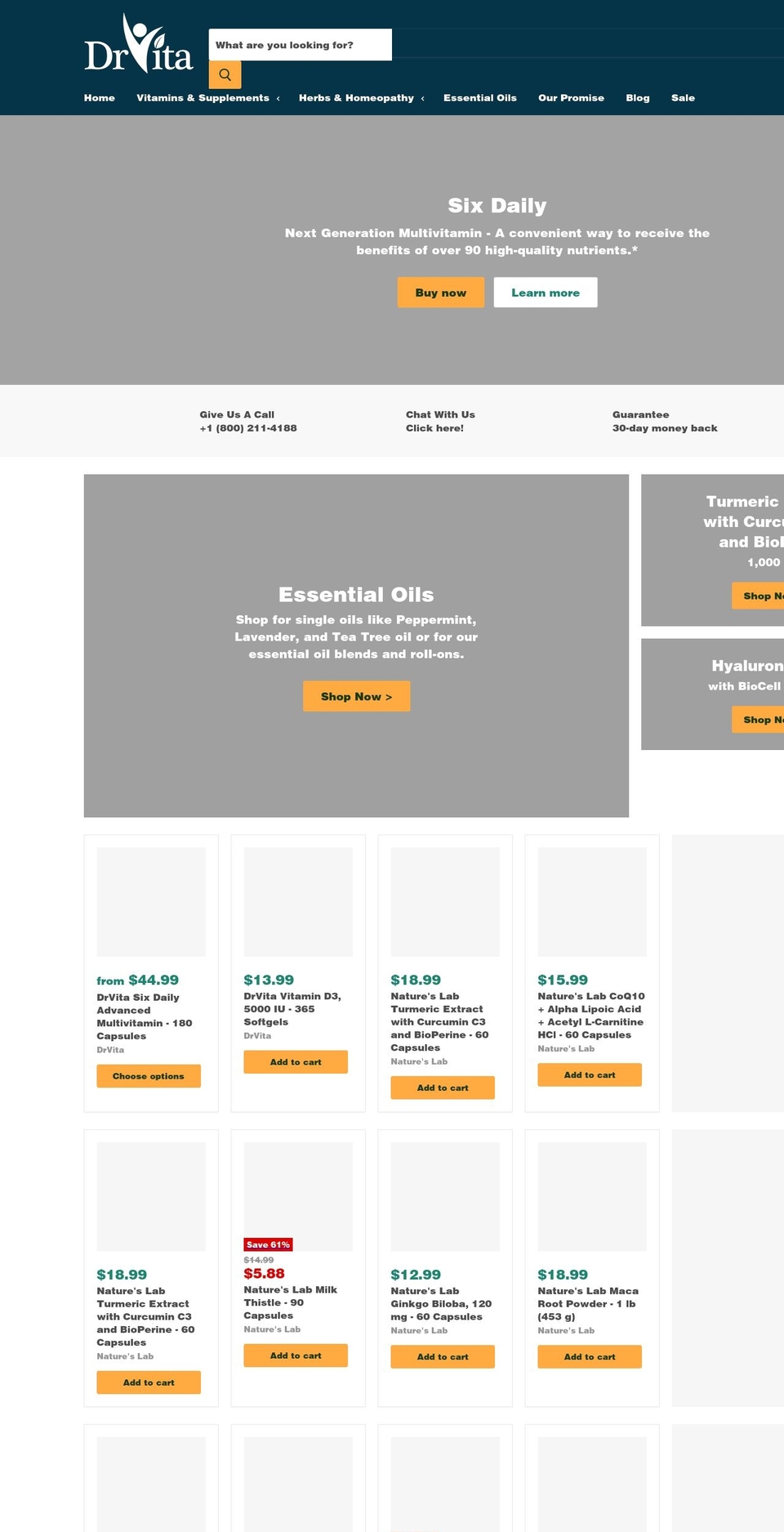This screenshot has height=1532, width=784.
Task: Open Herbs & Homeopathy menu
Action: point(356,98)
